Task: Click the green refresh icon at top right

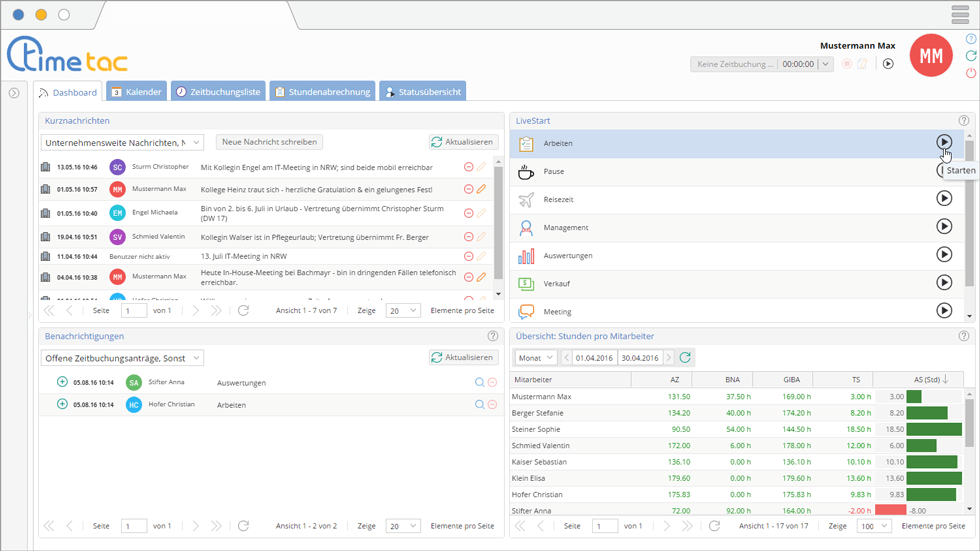Action: [971, 56]
